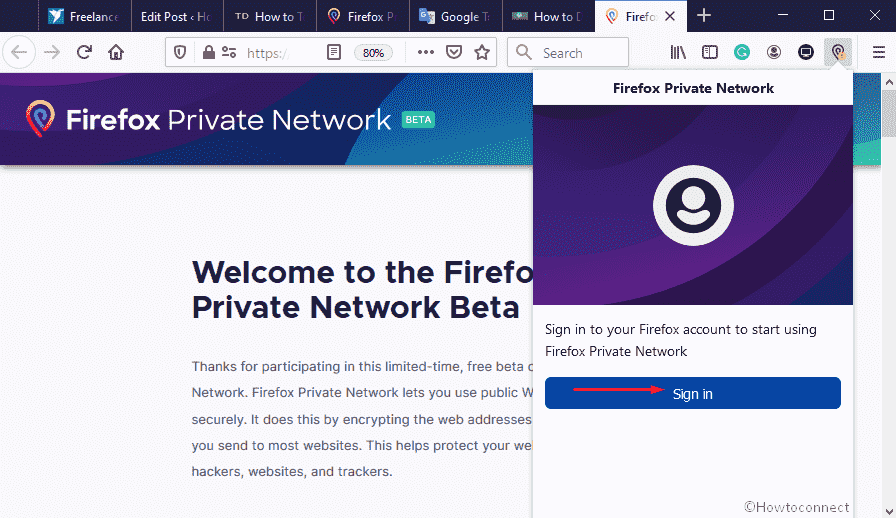Open the Library bookshelf icon
This screenshot has height=518, width=896.
(678, 53)
